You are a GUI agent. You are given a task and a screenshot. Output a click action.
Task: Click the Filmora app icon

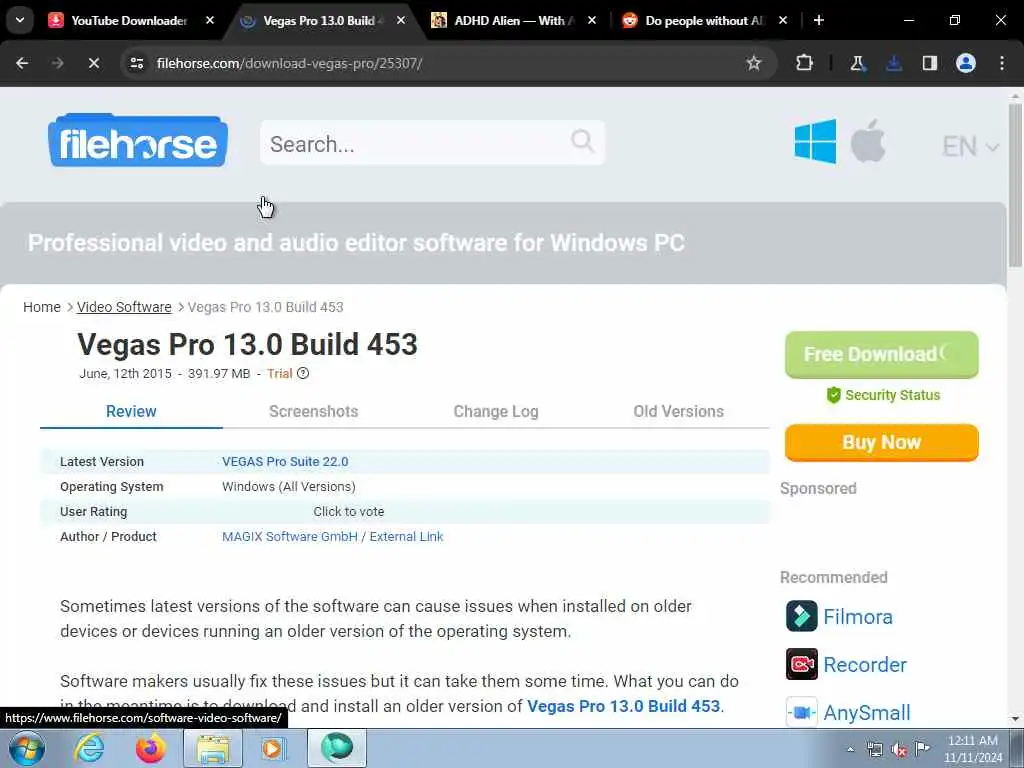coord(801,616)
